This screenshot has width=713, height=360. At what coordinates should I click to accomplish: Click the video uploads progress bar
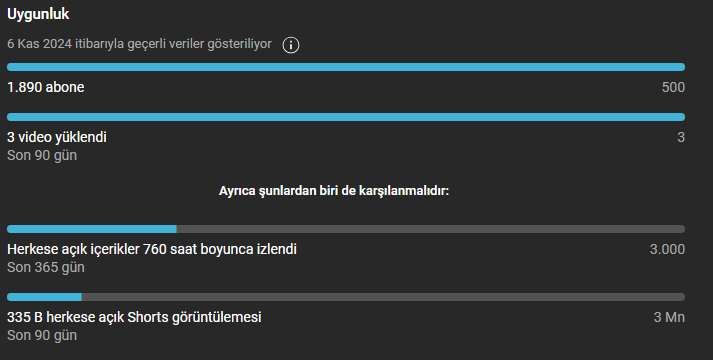(346, 117)
